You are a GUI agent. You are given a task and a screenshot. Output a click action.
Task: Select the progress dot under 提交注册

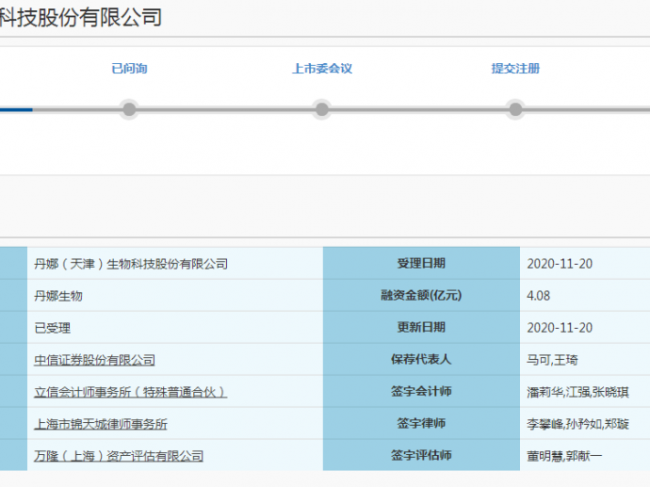(x=515, y=109)
